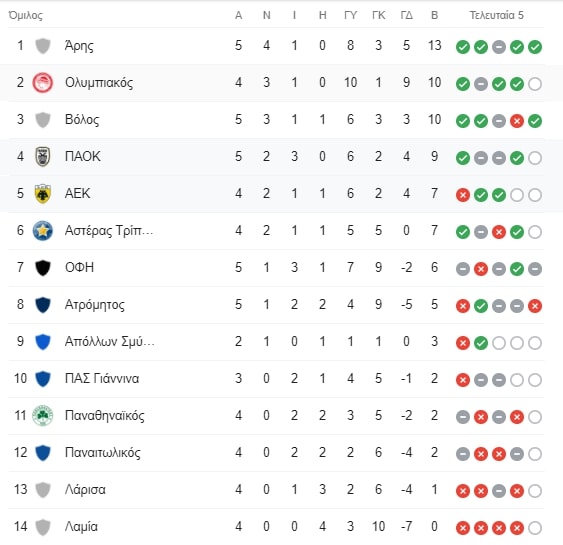
Task: Click the Παναθηναϊκός shamrock crest
Action: (x=43, y=416)
